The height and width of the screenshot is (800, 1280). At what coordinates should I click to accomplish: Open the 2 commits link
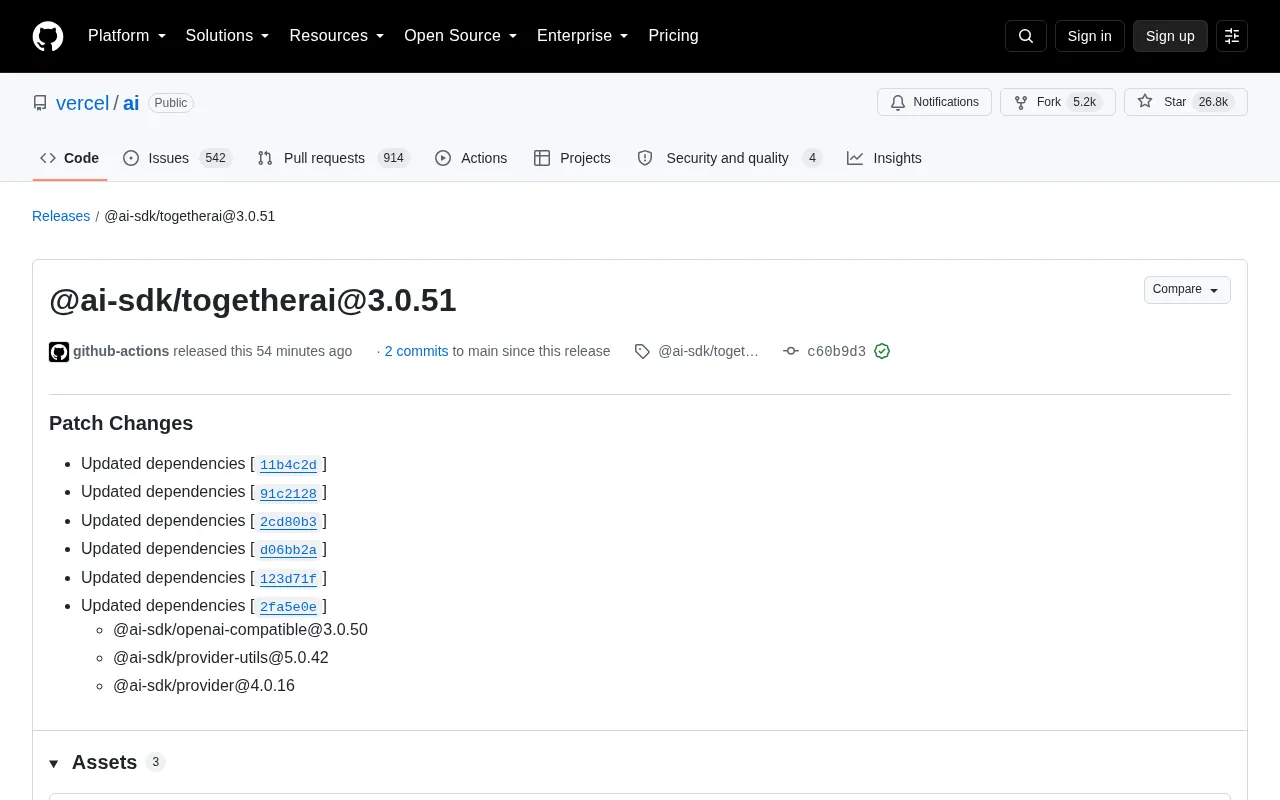point(416,351)
